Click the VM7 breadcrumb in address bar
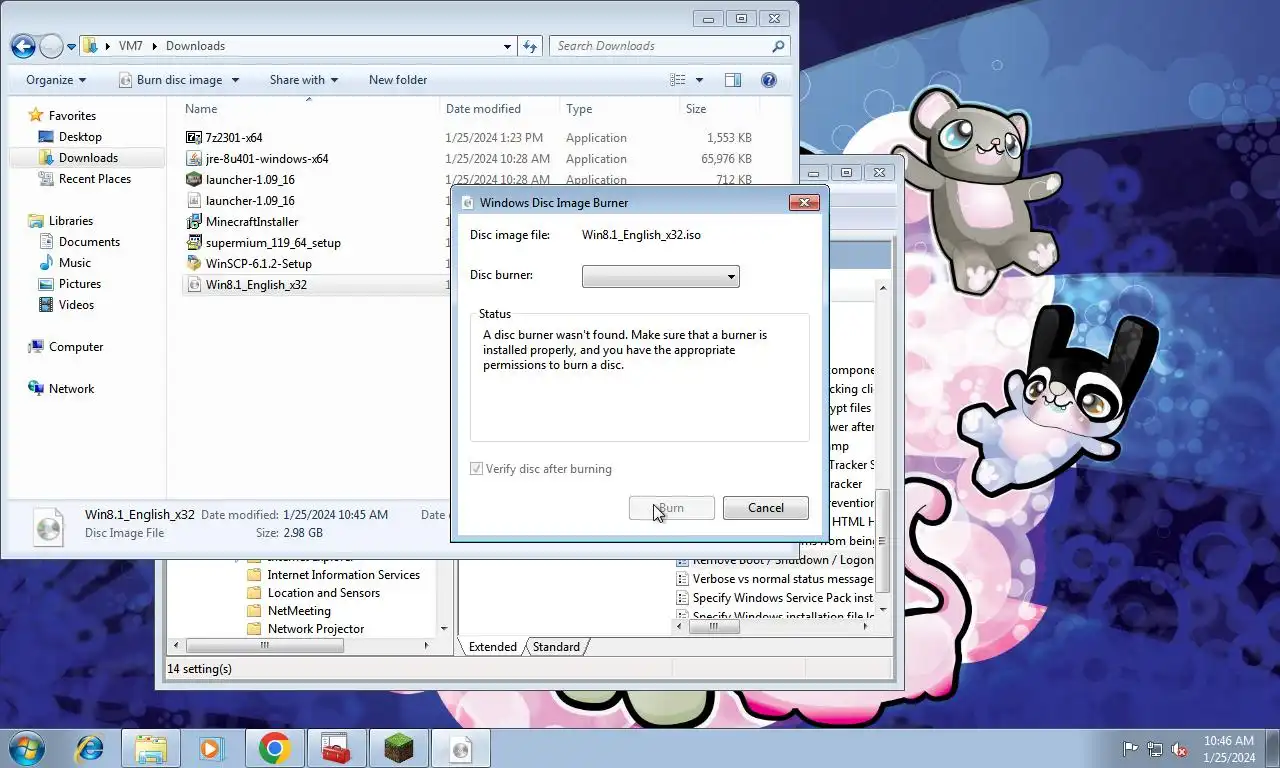 (x=130, y=46)
